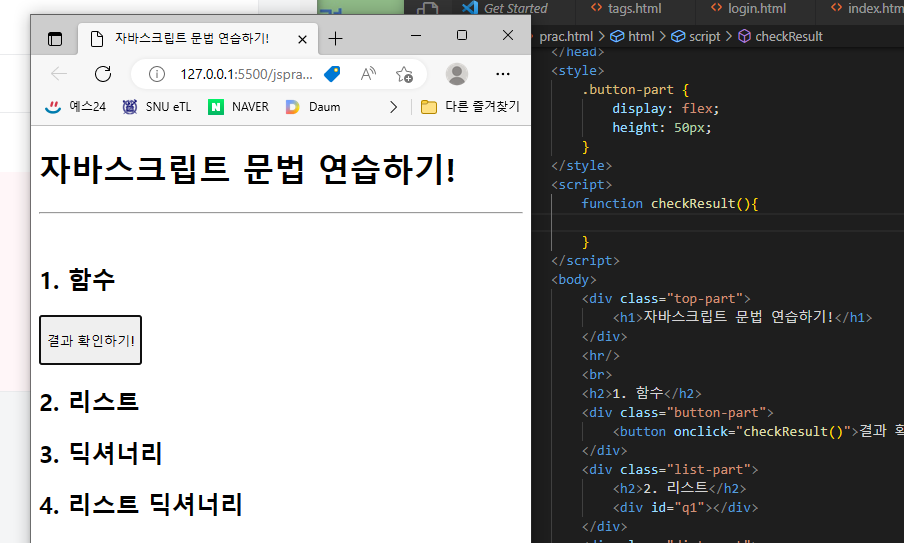Click the display: flex; code line
Image resolution: width=904 pixels, height=543 pixels.
(665, 108)
